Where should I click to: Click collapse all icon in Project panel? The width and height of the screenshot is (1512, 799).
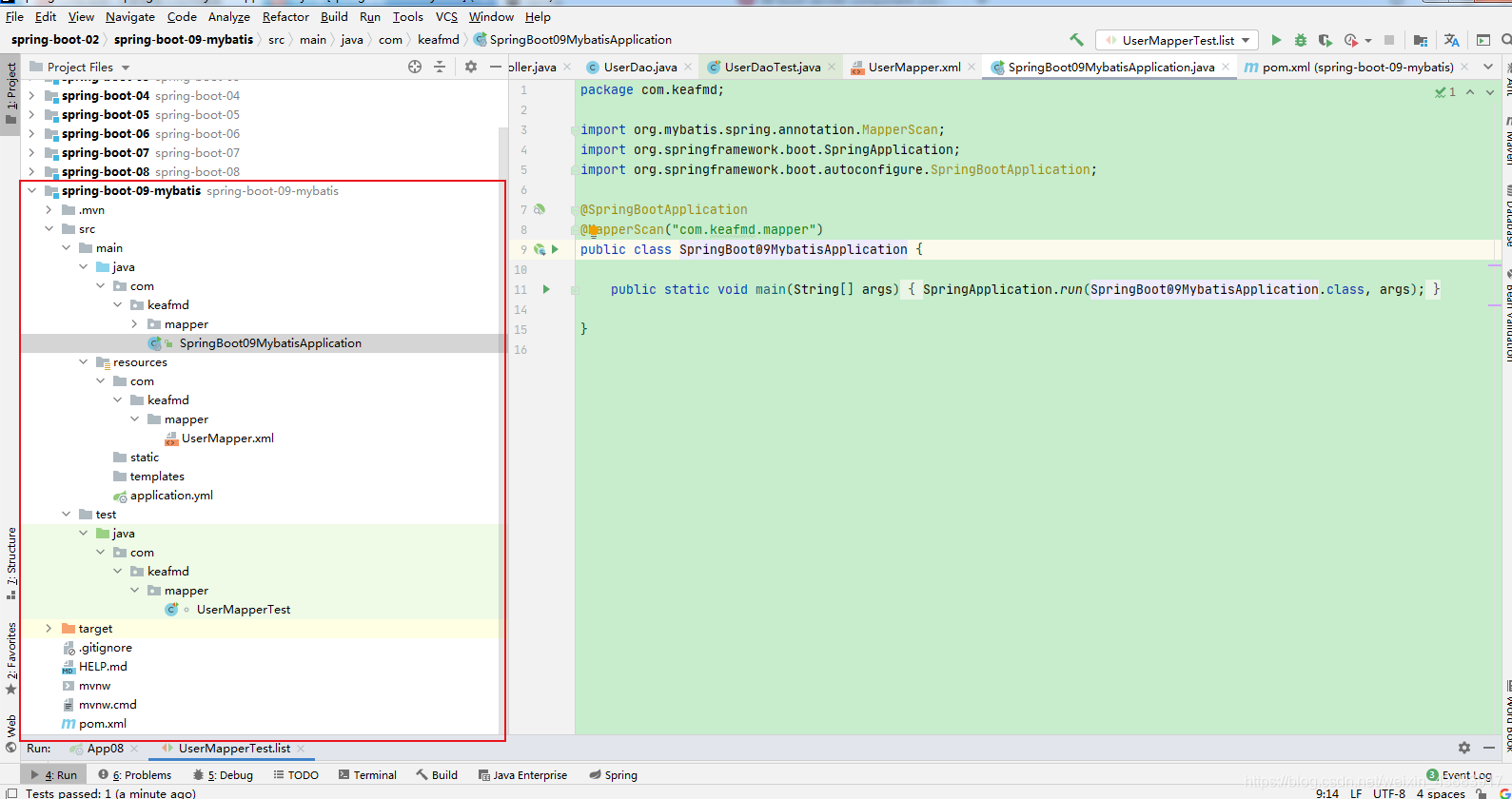(440, 67)
